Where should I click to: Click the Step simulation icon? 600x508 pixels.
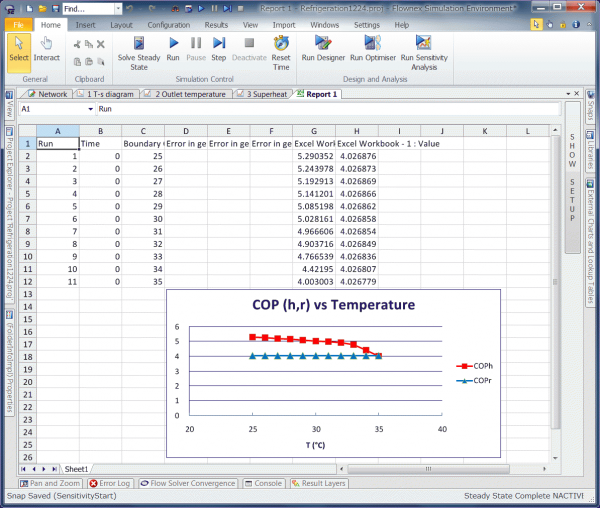[x=219, y=43]
